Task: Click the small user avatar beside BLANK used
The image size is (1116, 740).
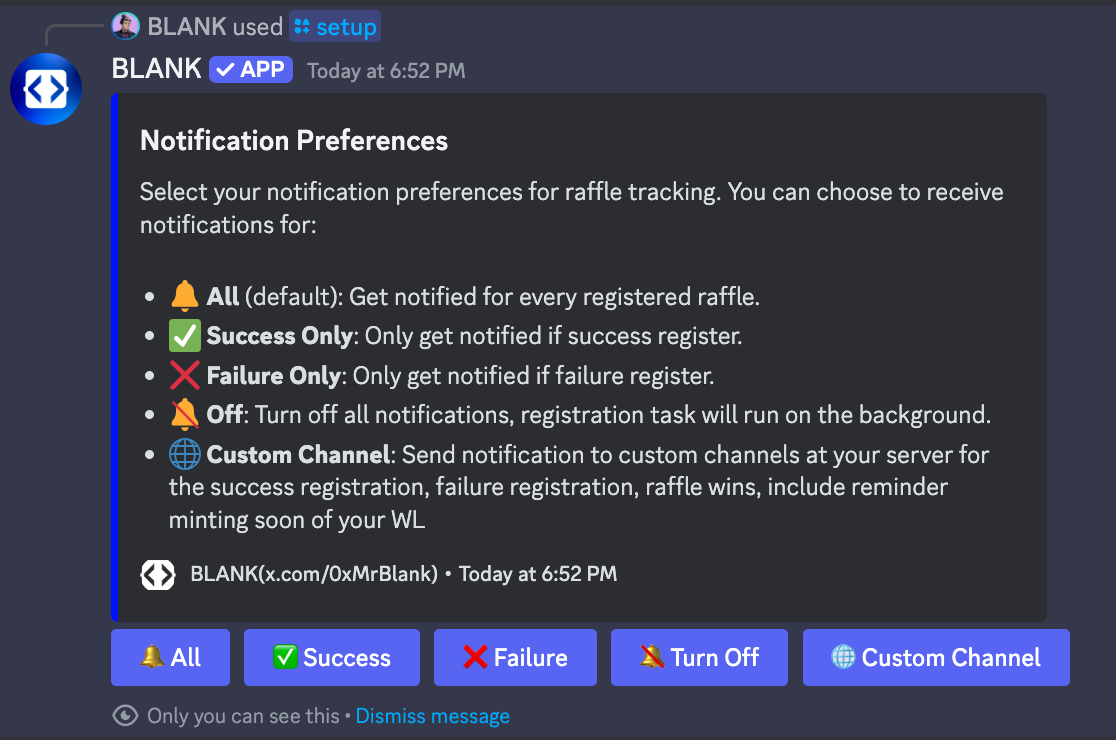Action: (125, 26)
